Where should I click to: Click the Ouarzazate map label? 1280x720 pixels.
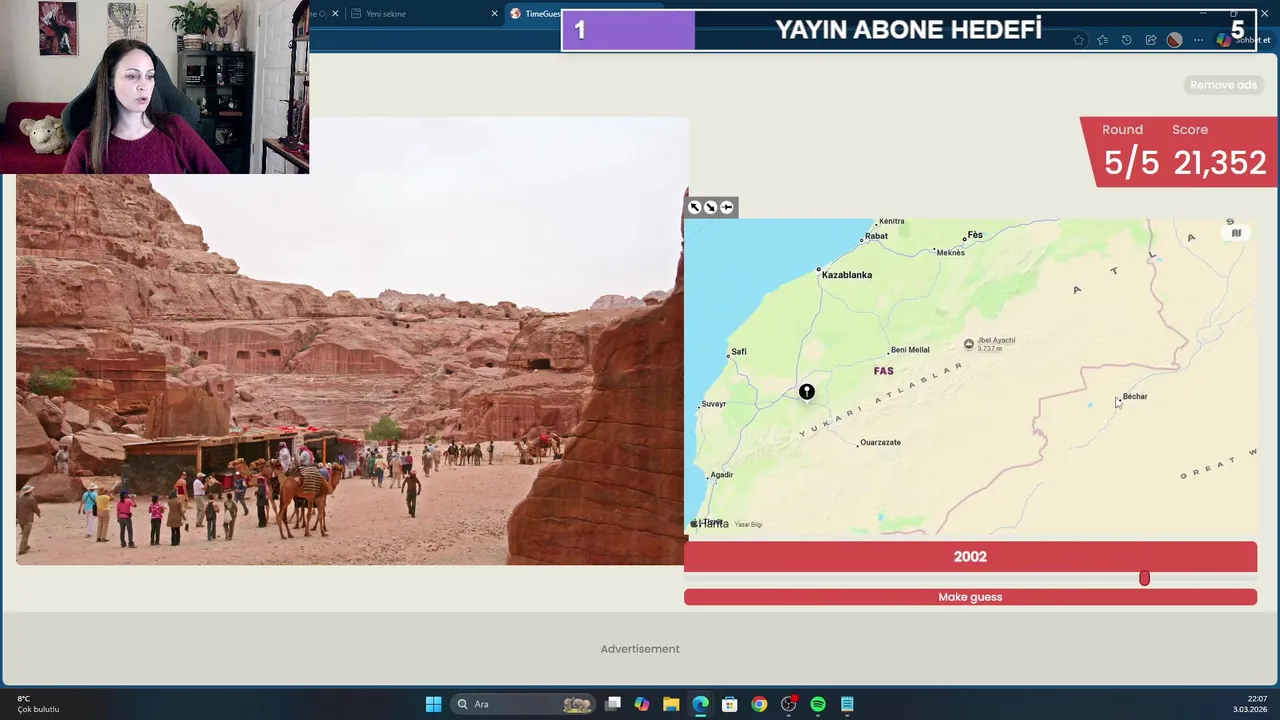[880, 442]
